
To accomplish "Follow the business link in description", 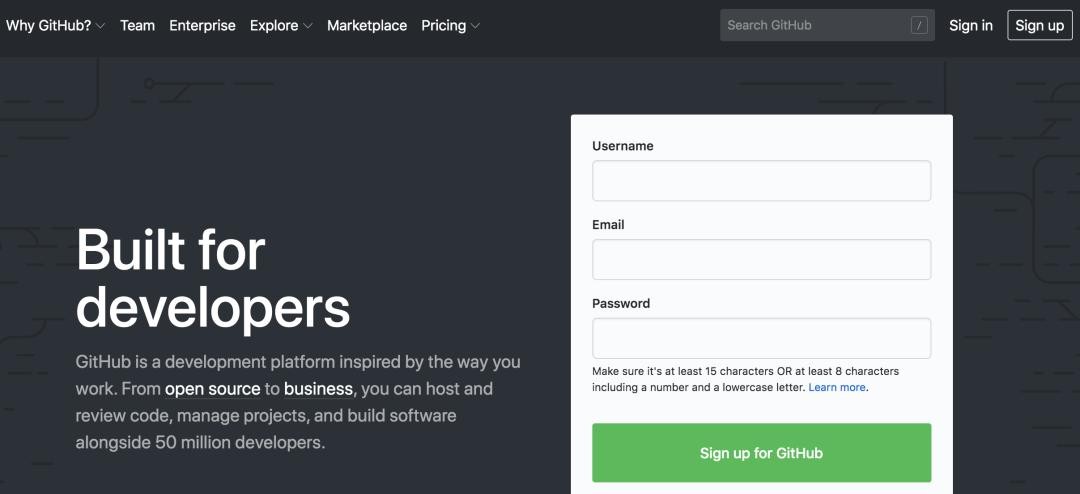I will tap(318, 388).
